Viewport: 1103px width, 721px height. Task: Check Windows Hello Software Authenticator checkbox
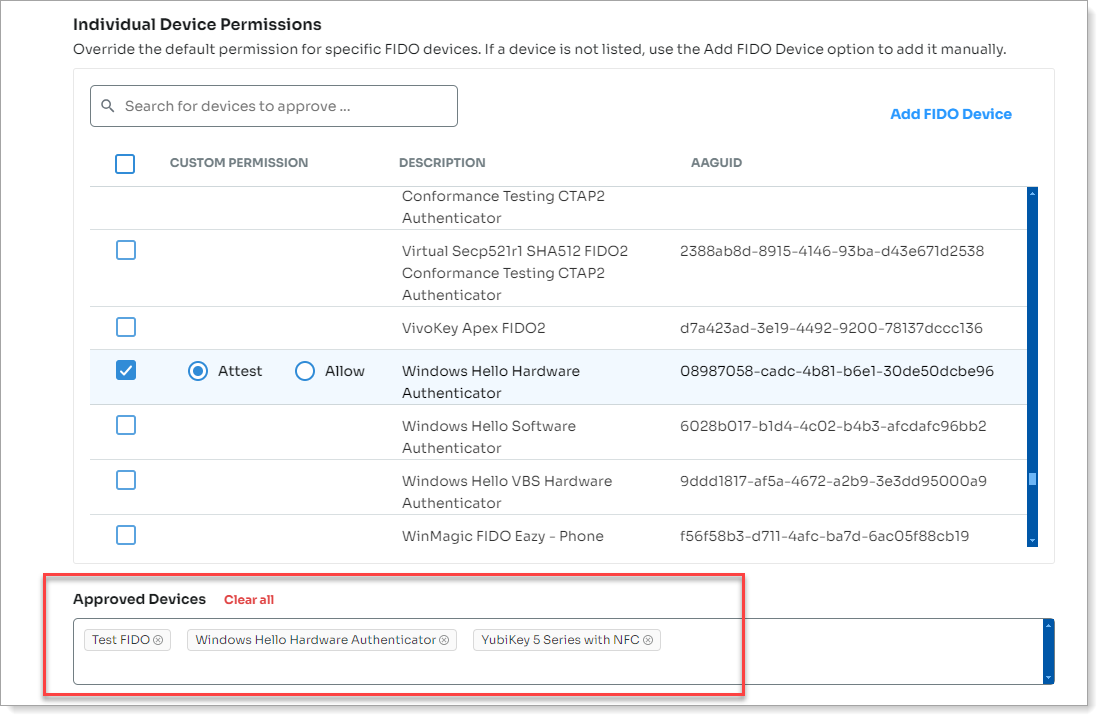pyautogui.click(x=126, y=426)
